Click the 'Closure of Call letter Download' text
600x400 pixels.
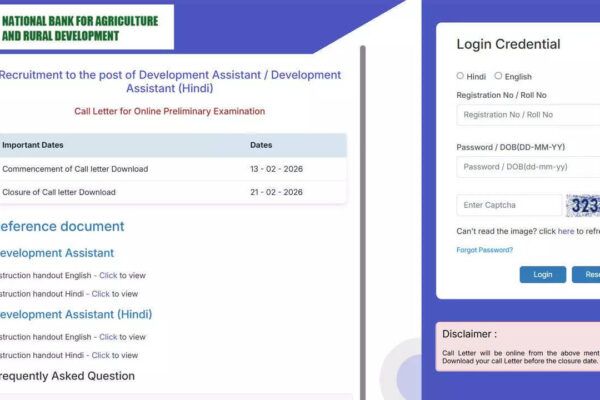tap(59, 192)
